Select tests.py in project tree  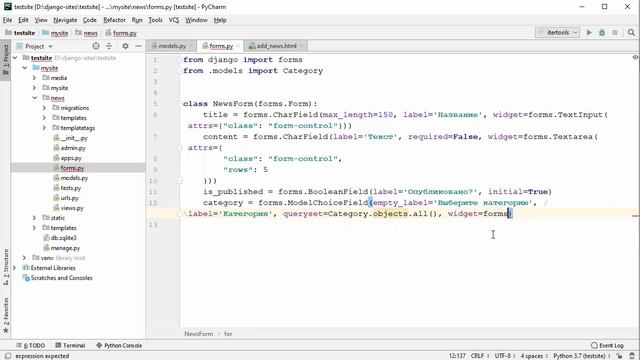pyautogui.click(x=71, y=188)
